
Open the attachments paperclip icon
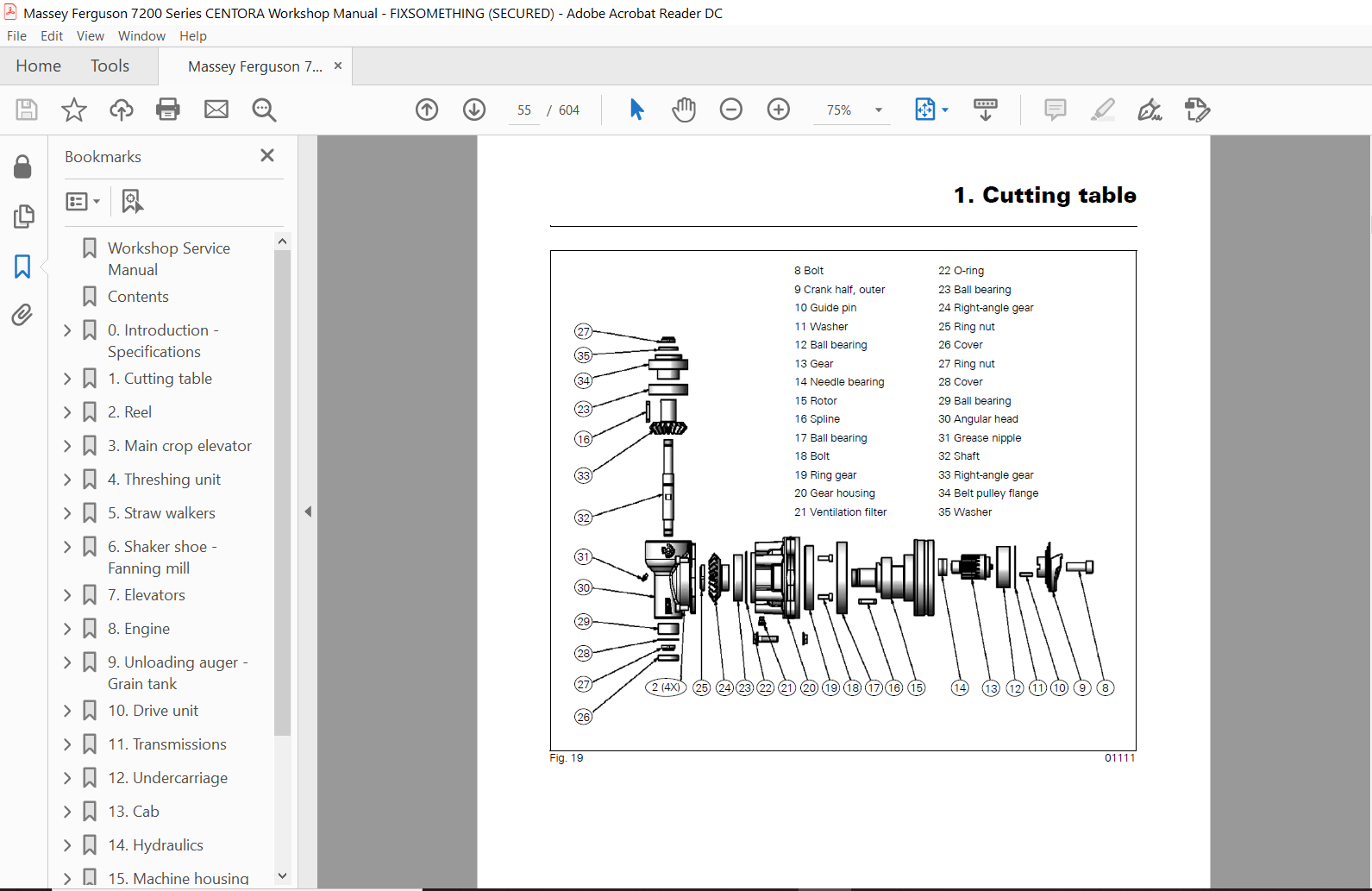[x=23, y=316]
